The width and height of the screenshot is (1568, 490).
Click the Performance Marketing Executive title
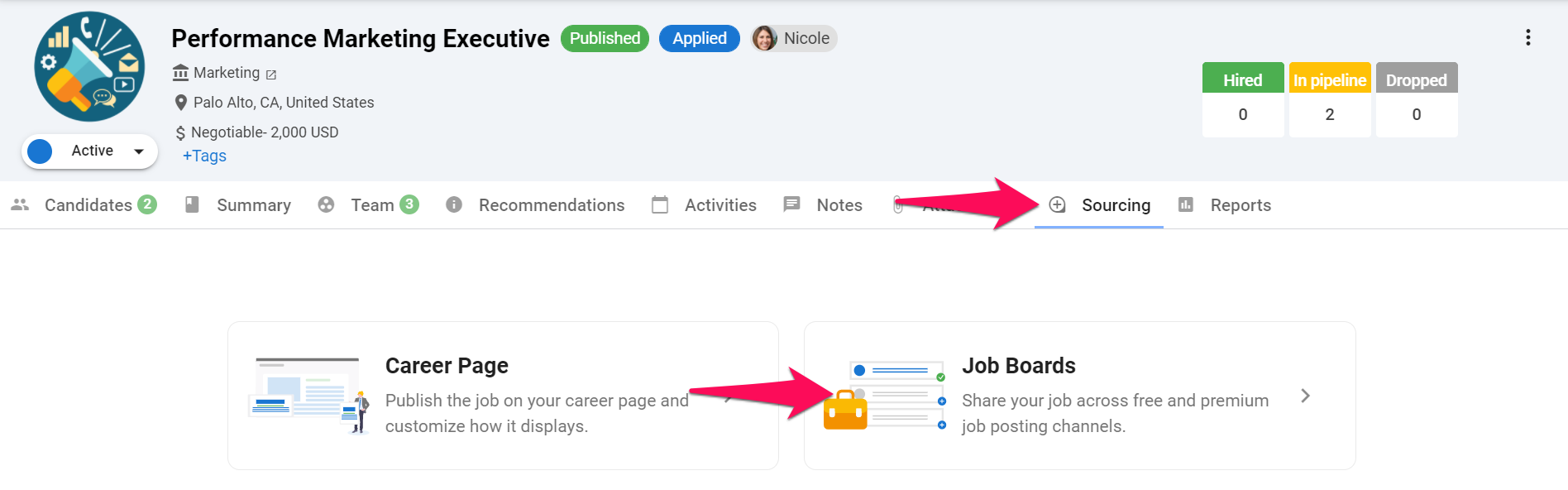click(x=361, y=38)
